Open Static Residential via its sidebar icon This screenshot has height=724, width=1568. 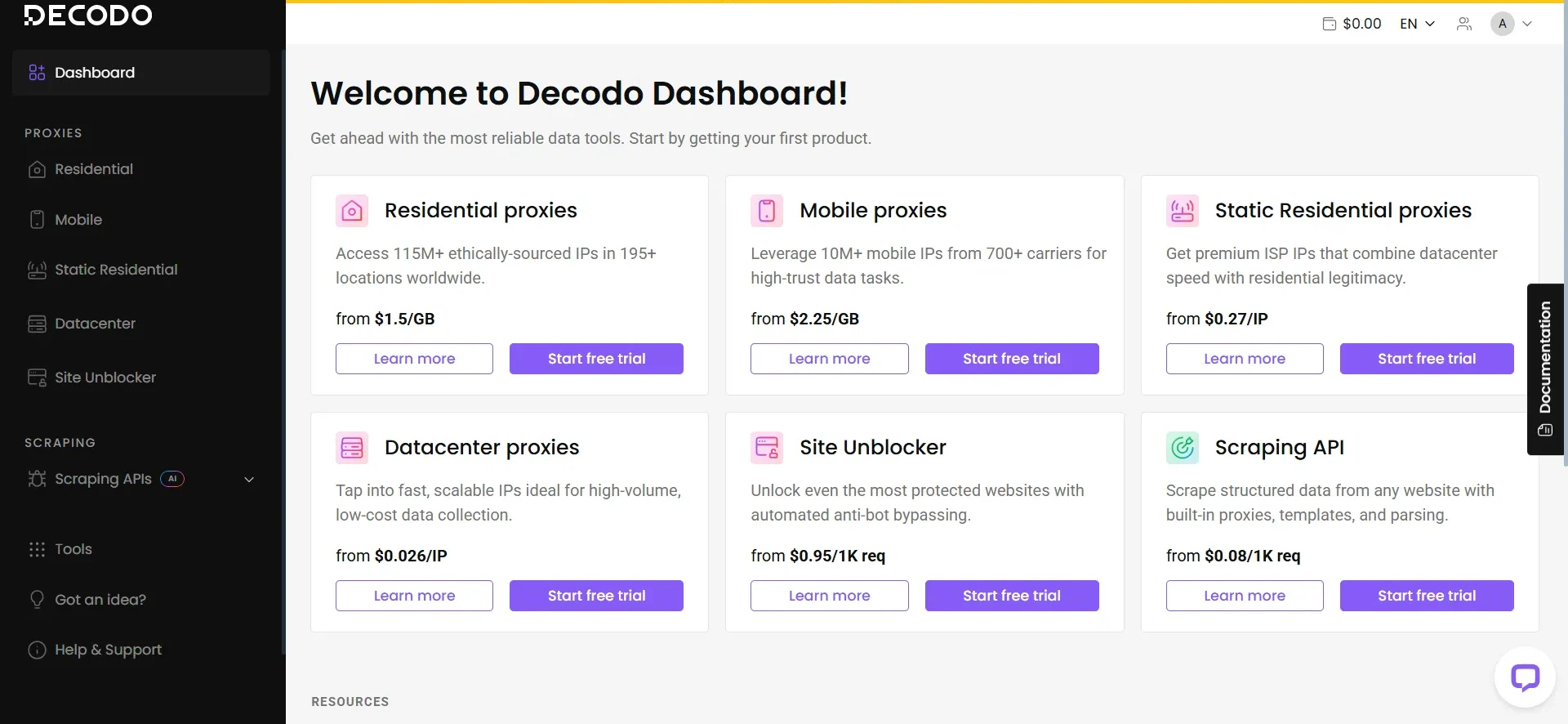coord(38,269)
